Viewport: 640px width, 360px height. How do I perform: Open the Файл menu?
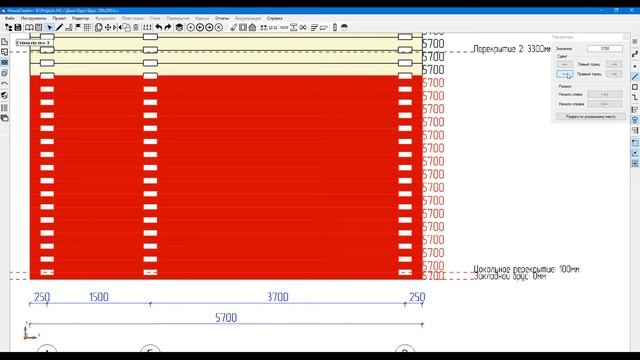point(10,18)
